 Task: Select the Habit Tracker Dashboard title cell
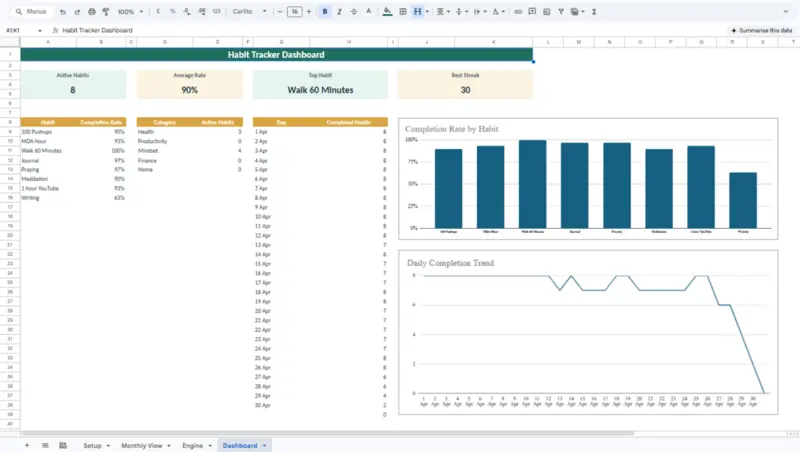coord(277,55)
